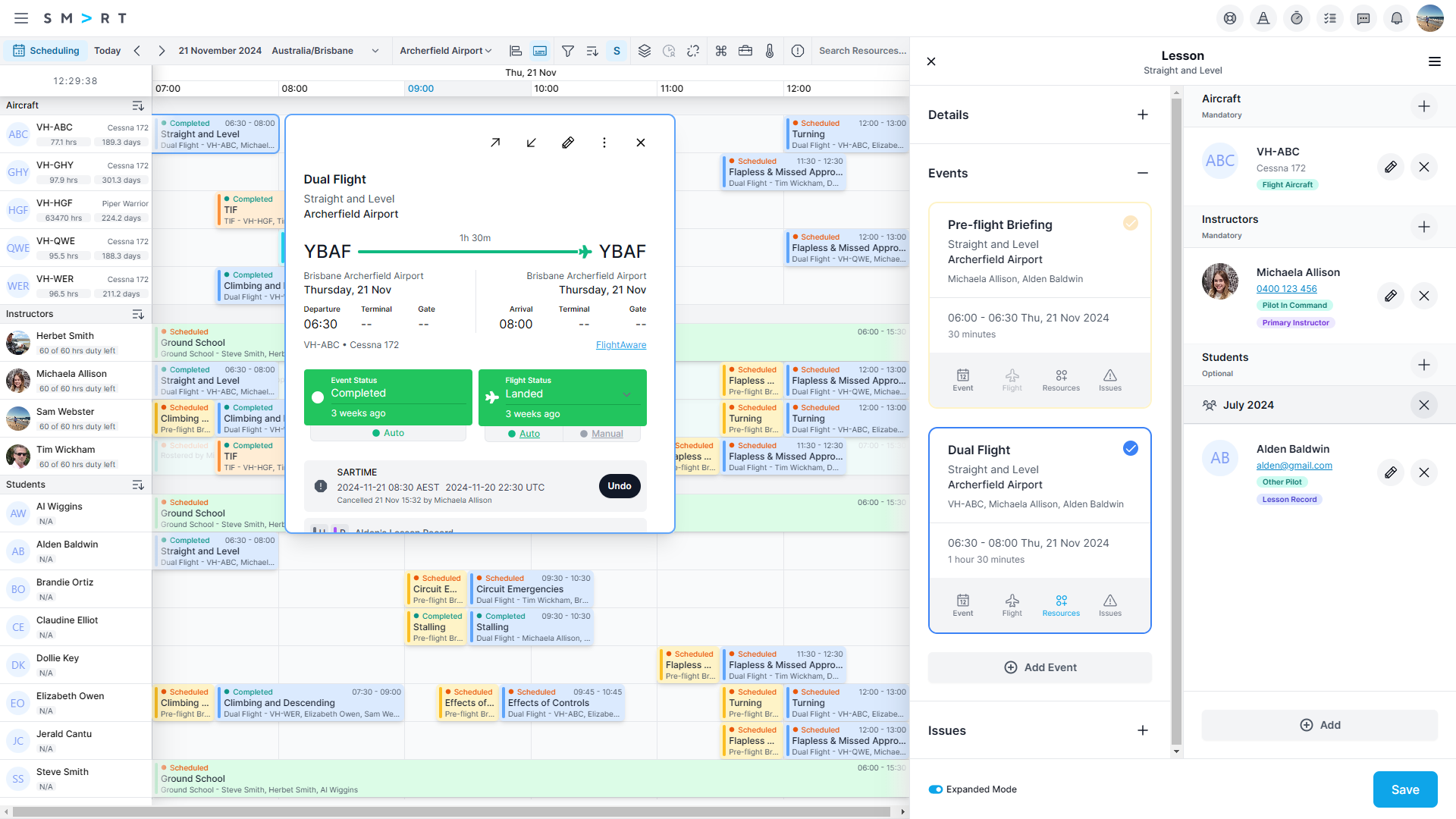
Task: Click the pencil edit icon in flight popup
Action: click(x=567, y=143)
